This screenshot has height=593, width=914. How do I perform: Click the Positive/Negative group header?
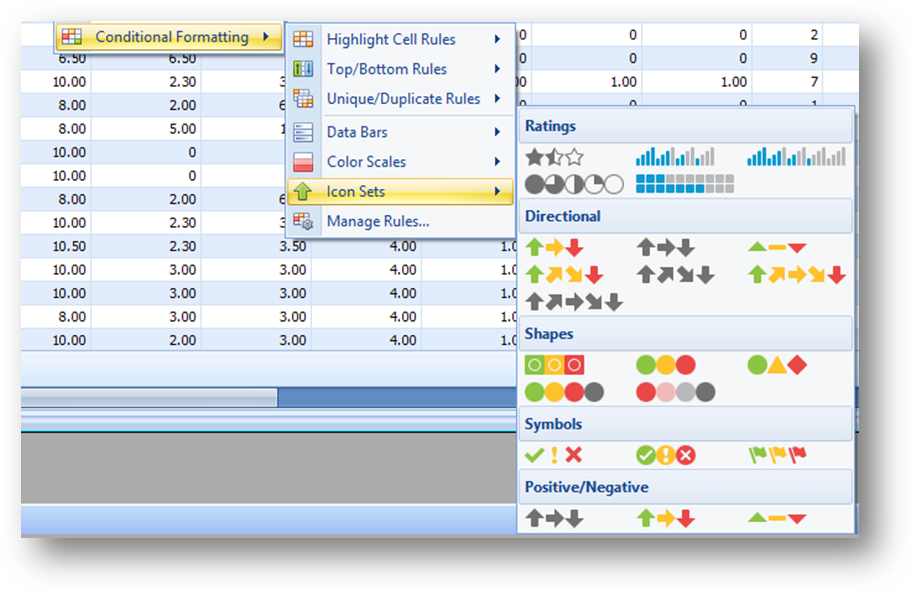tap(686, 487)
